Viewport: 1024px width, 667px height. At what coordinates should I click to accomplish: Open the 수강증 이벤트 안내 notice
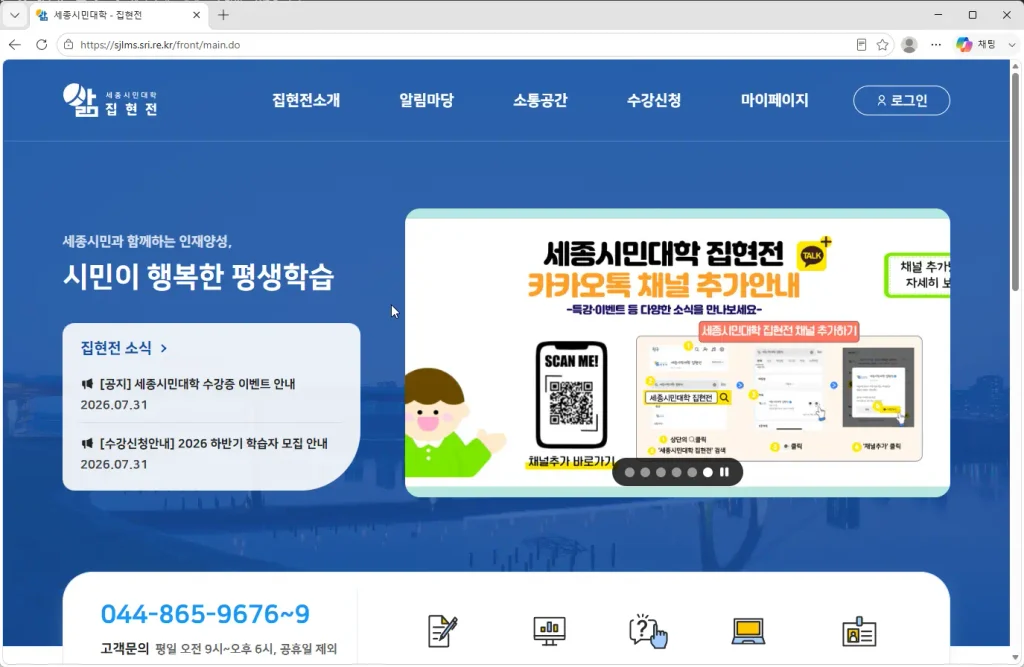click(197, 384)
